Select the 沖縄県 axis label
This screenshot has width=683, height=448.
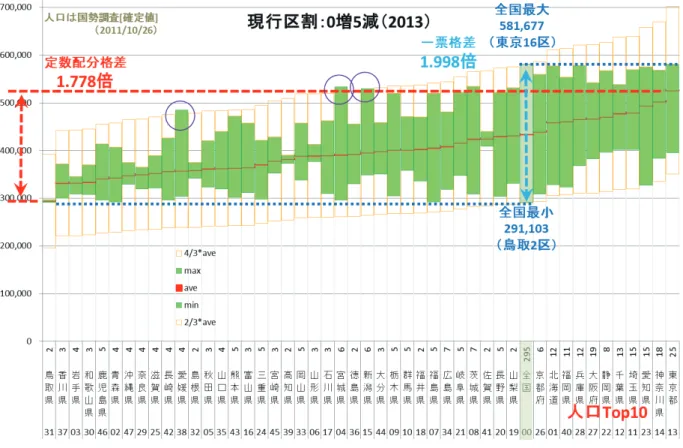point(129,387)
